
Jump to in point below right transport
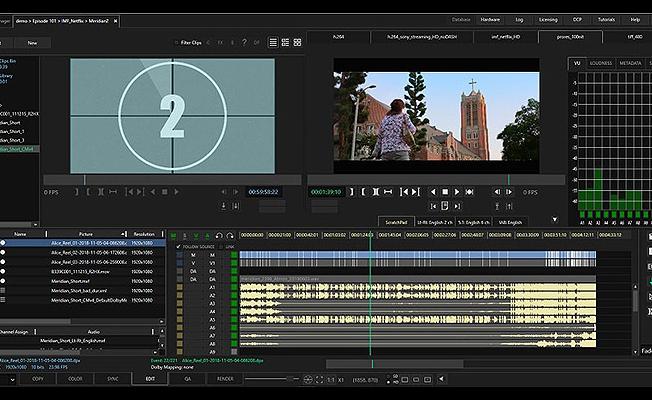click(x=433, y=206)
